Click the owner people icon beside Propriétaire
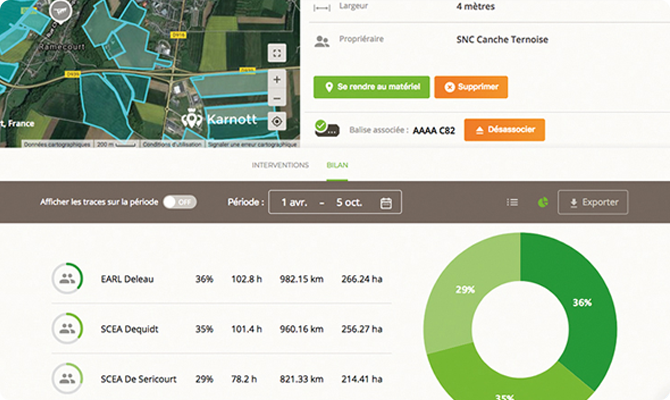Screen dimensions: 670x400 tap(322, 41)
